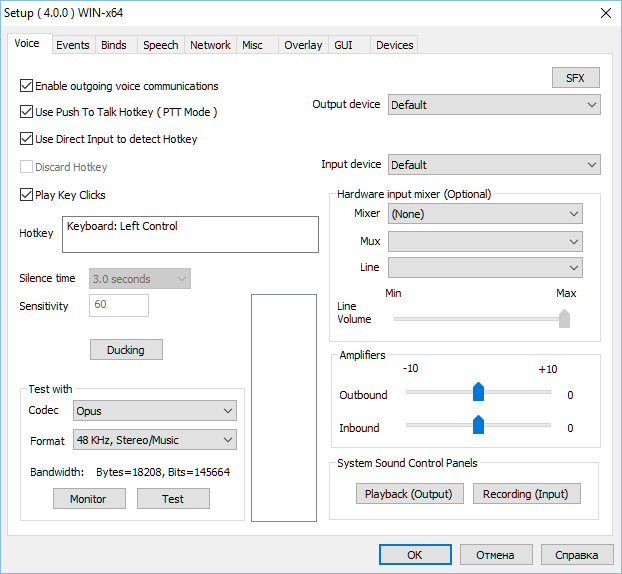This screenshot has width=622, height=574.
Task: Uncheck Play Key Clicks option
Action: pos(26,195)
